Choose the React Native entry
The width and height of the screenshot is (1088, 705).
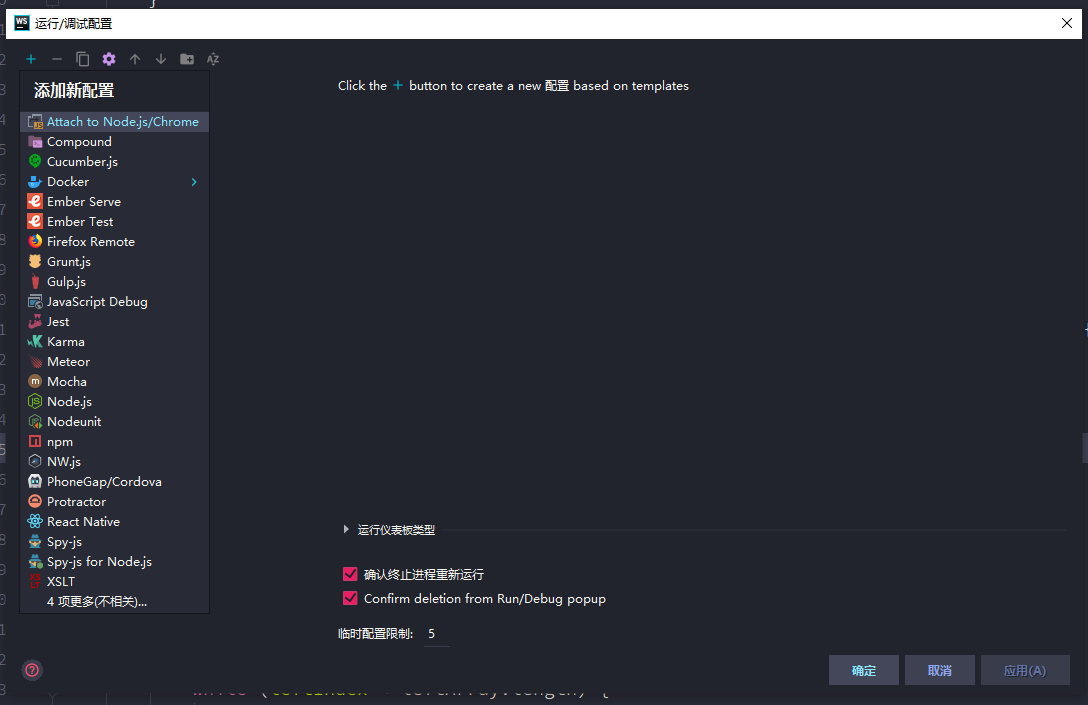(114, 521)
